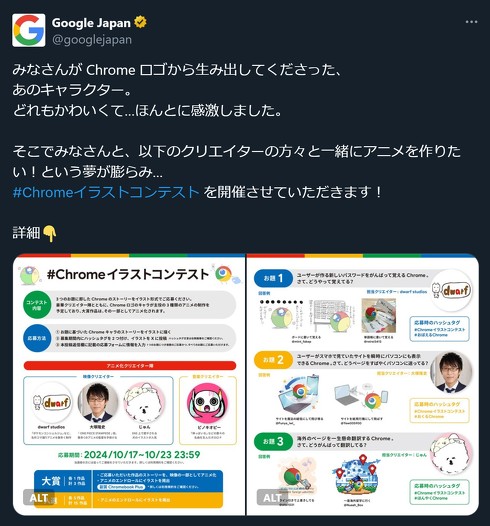
Task: Click the dwarf studios logo circle
Action: point(51,403)
